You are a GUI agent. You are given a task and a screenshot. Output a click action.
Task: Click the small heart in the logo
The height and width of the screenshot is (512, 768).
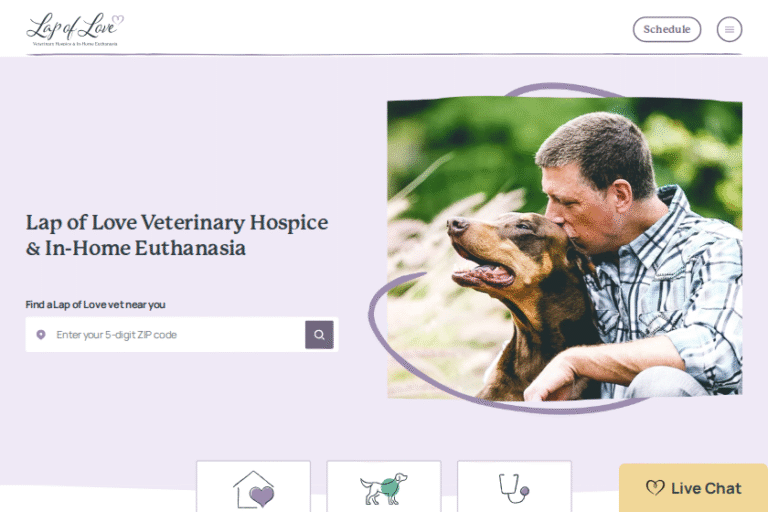click(118, 20)
